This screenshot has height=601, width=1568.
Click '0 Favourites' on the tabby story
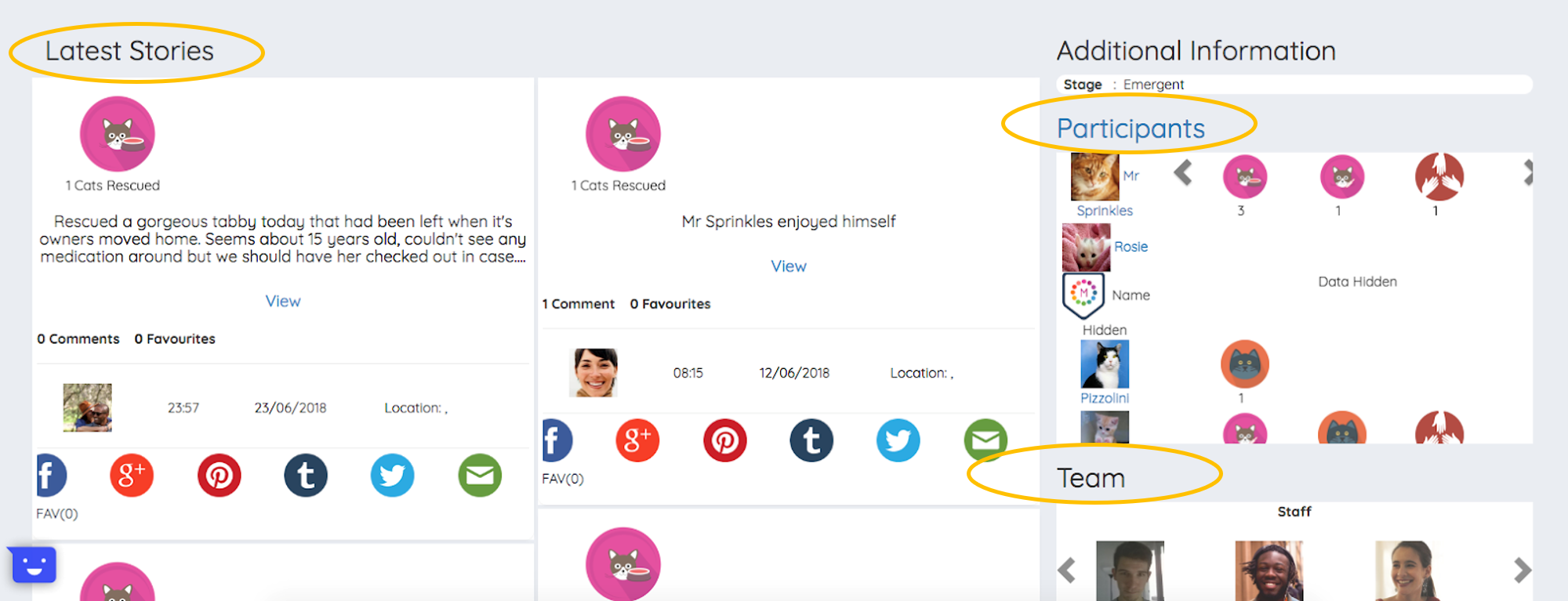click(x=175, y=339)
